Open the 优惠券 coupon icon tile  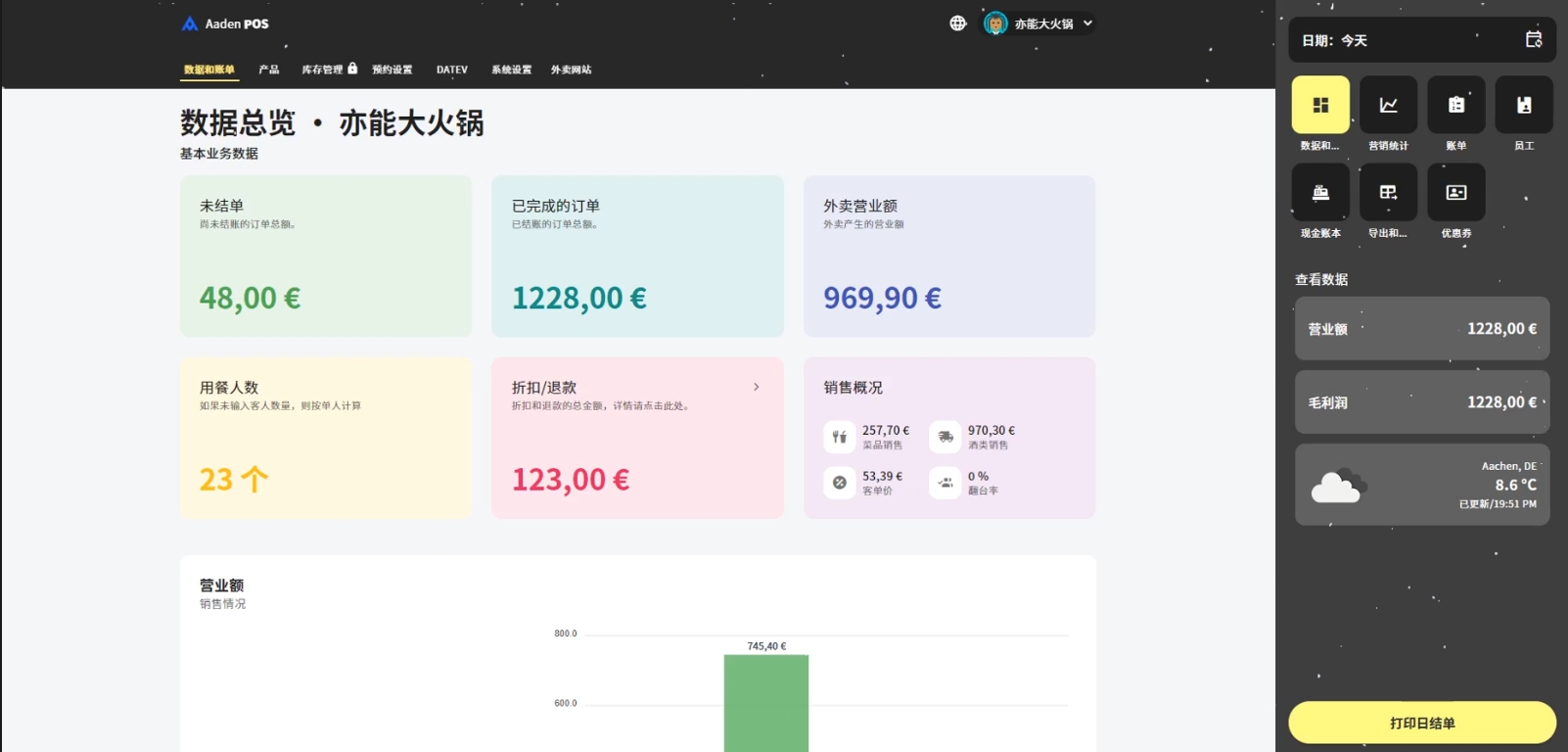tap(1455, 193)
